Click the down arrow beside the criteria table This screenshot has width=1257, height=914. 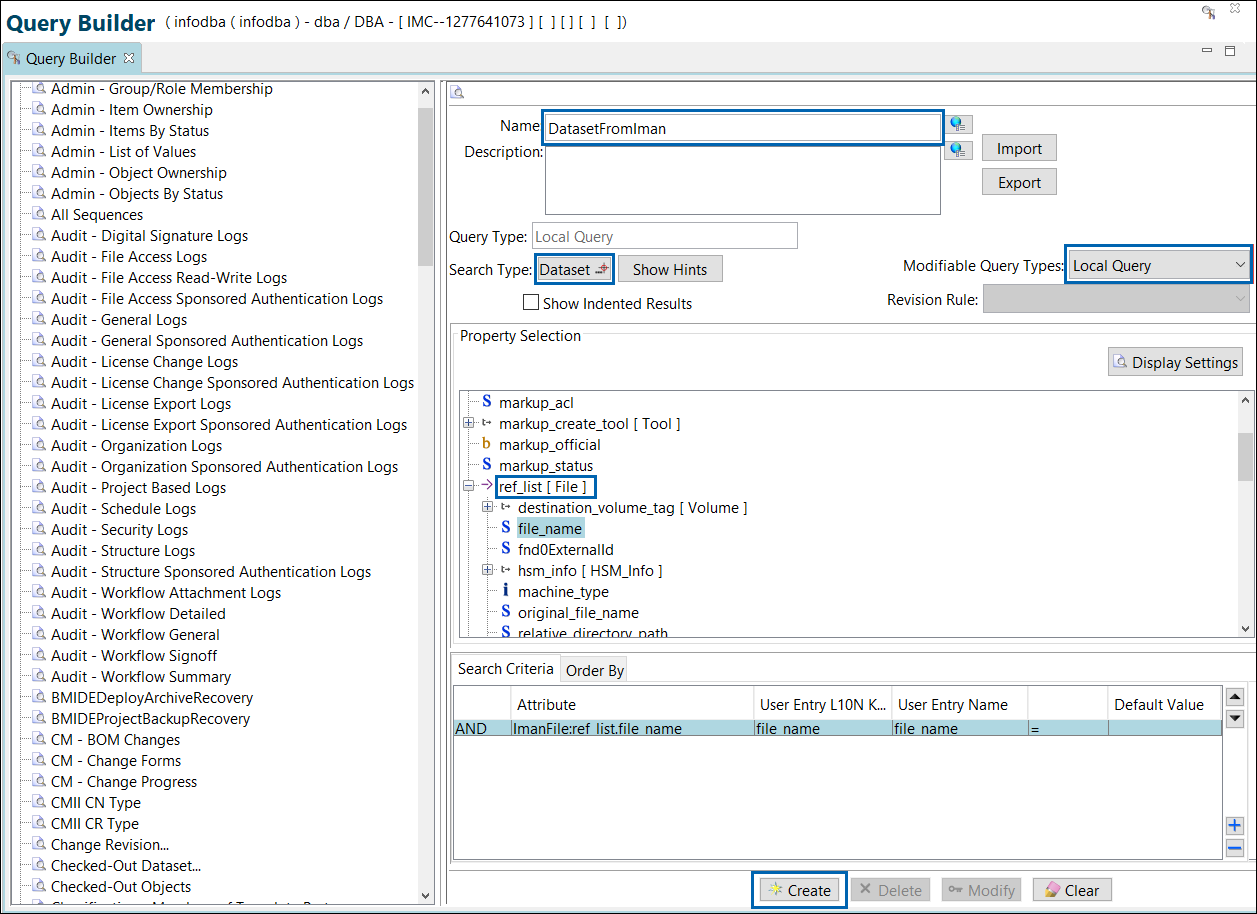1235,718
